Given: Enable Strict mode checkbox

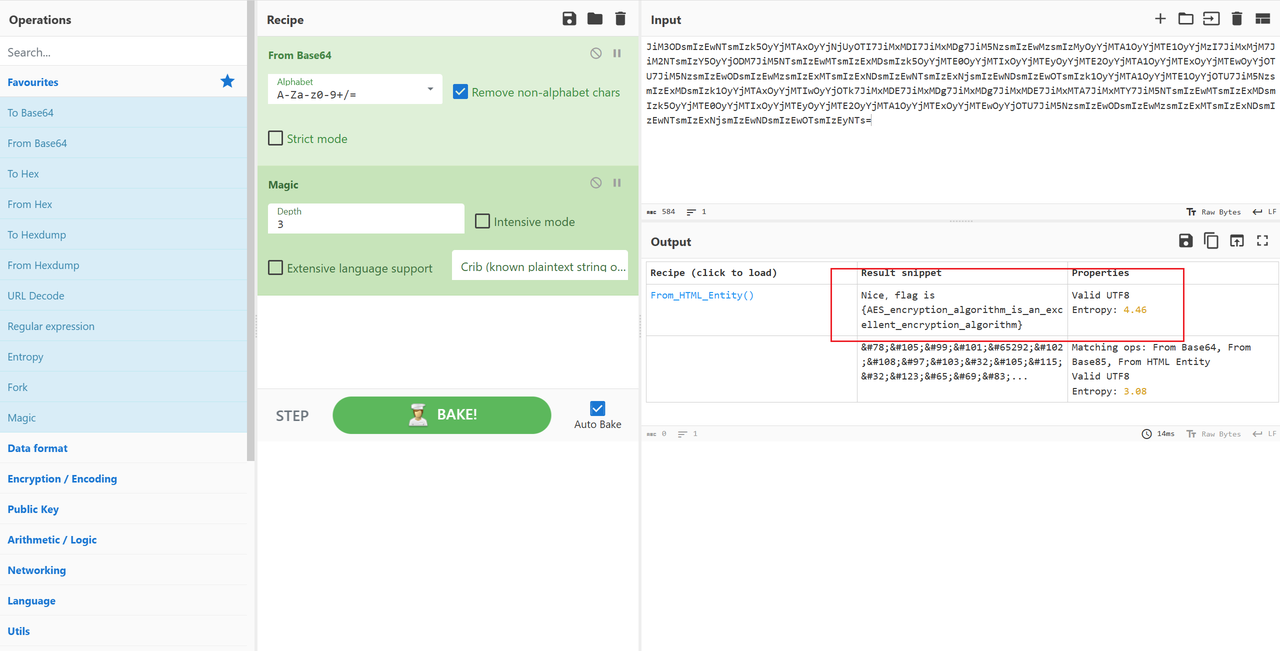Looking at the screenshot, I should 275,138.
